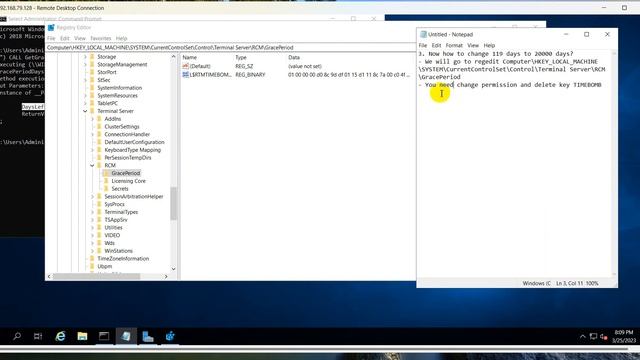
Task: Open the network icon in the system tray
Action: point(593,337)
